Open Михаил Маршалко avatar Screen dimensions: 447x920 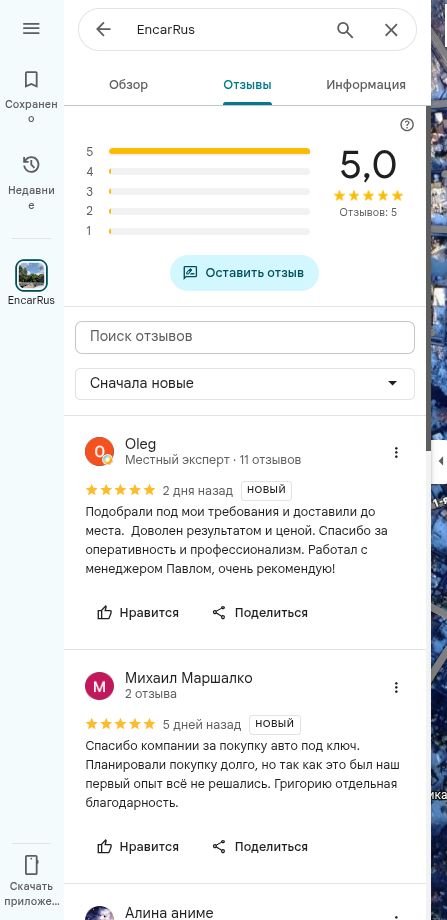[x=100, y=686]
